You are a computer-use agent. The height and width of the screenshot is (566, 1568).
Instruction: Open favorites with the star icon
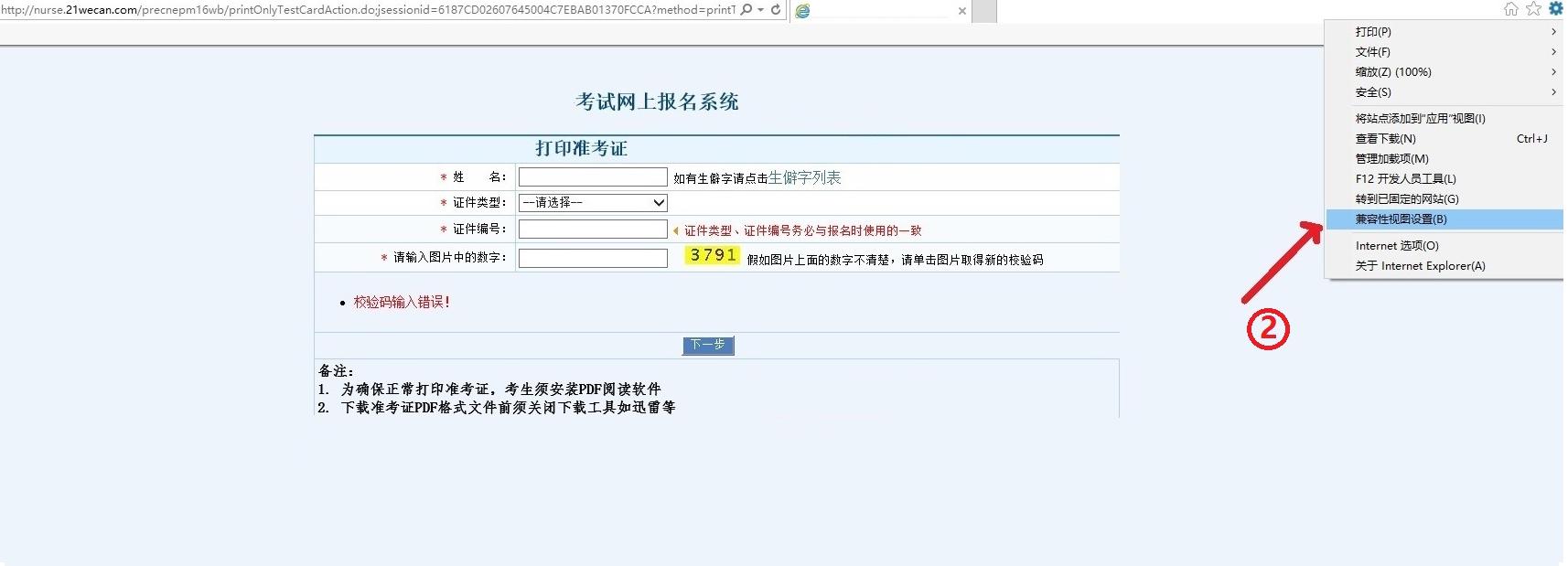coord(1533,9)
